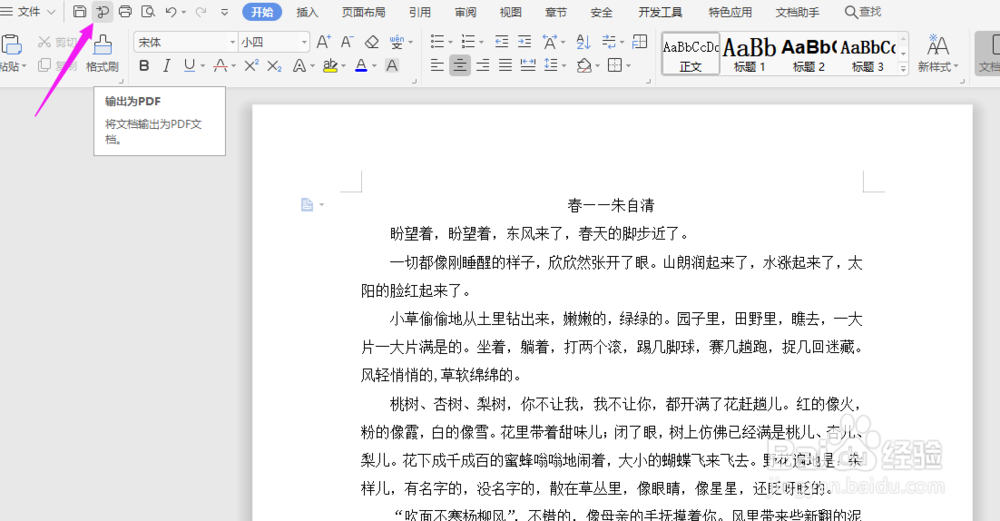This screenshot has height=521, width=1000.
Task: Toggle Subscript formatting
Action: [274, 65]
